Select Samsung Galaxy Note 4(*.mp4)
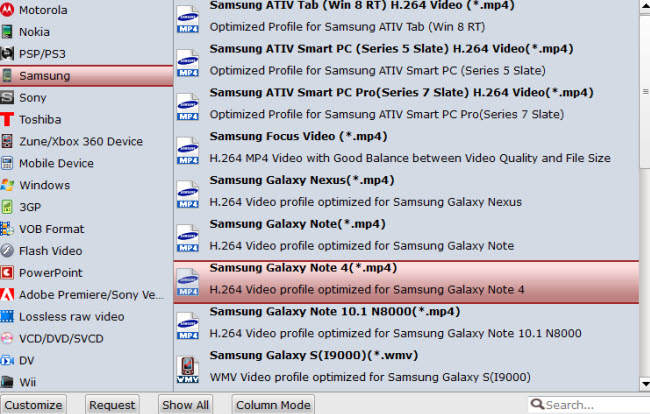 (x=406, y=282)
